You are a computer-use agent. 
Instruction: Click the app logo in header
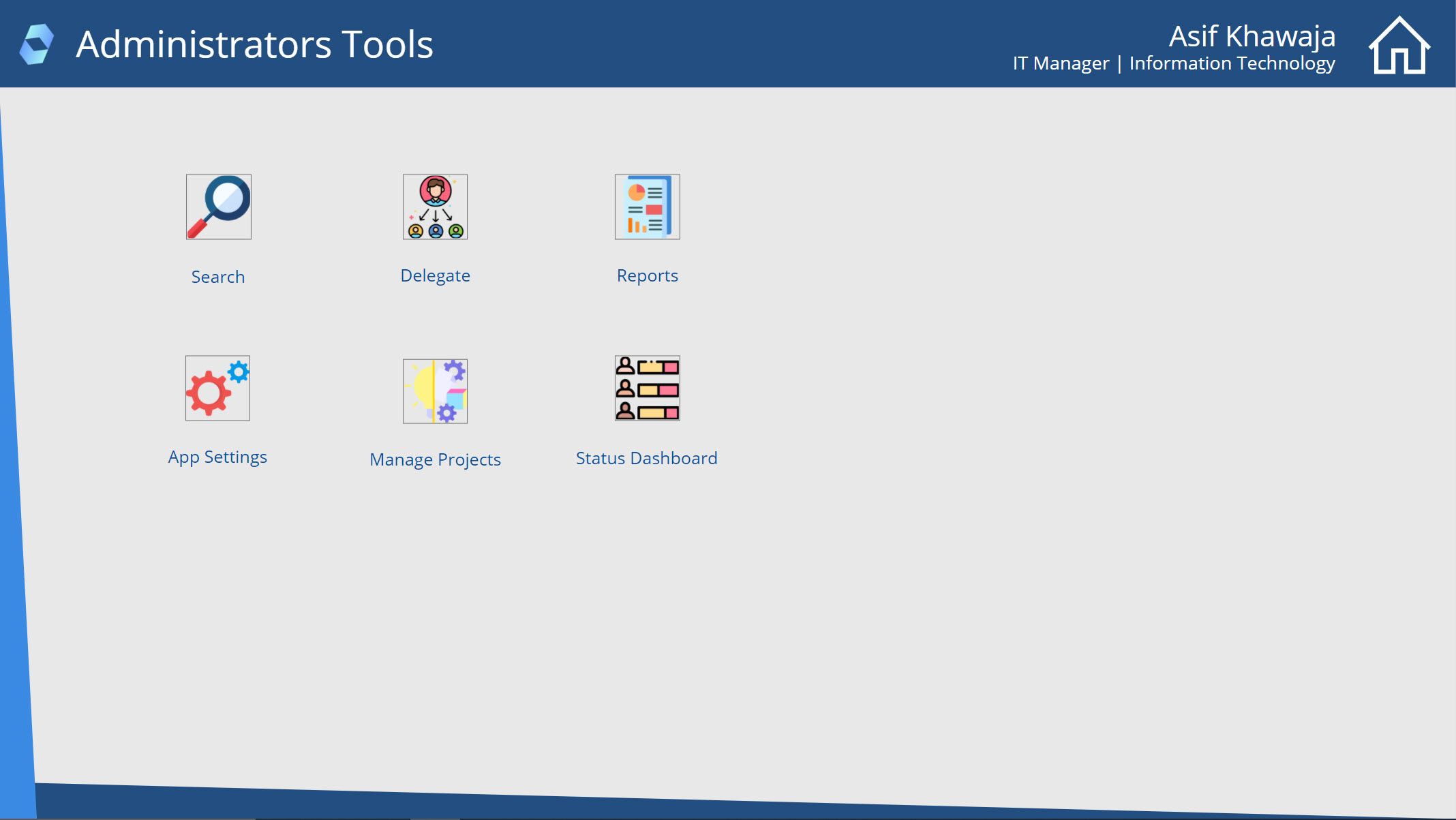37,44
